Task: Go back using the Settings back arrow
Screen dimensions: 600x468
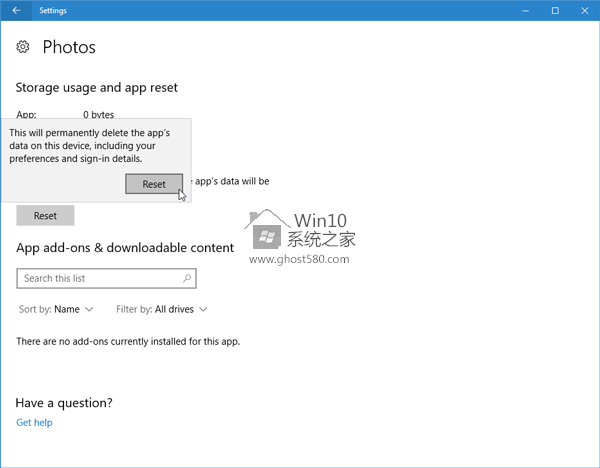Action: [x=16, y=10]
